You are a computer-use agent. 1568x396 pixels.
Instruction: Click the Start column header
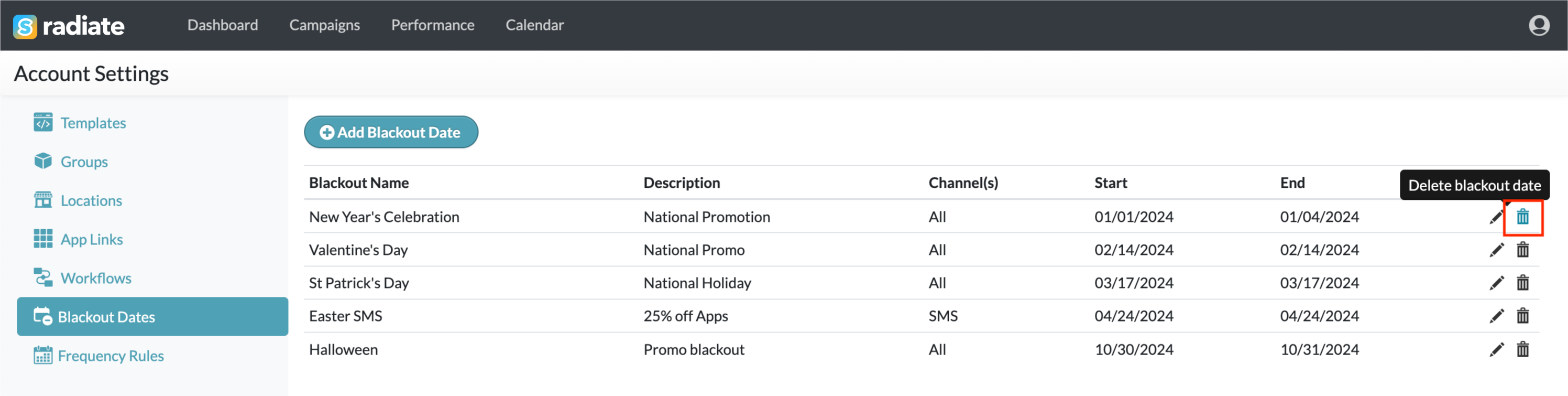tap(1110, 183)
